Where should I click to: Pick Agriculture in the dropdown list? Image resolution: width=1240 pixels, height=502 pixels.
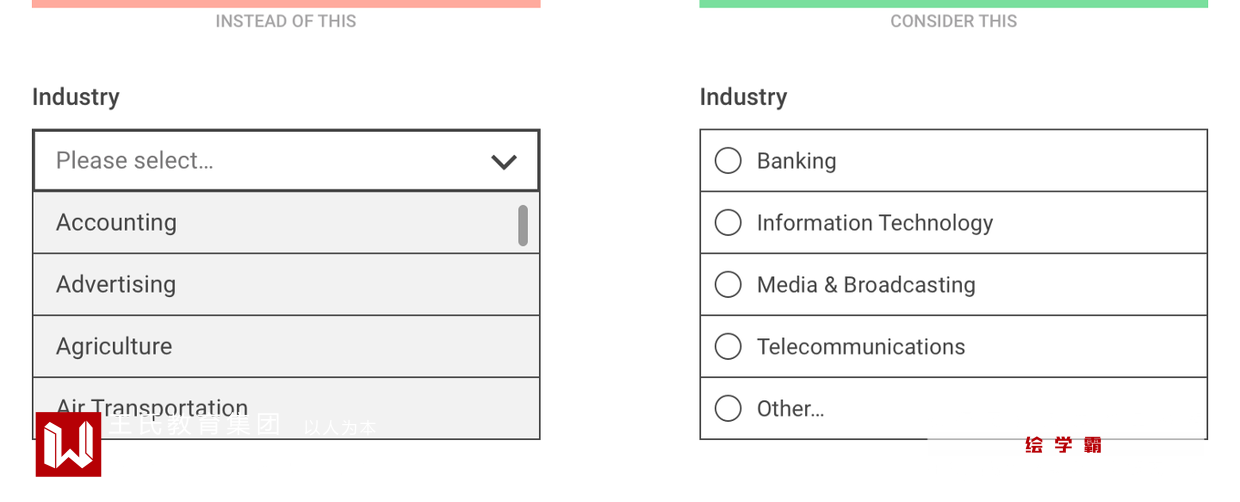coord(114,347)
